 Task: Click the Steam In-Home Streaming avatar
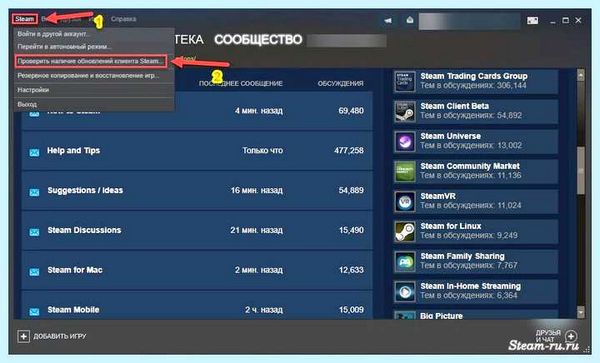405,291
